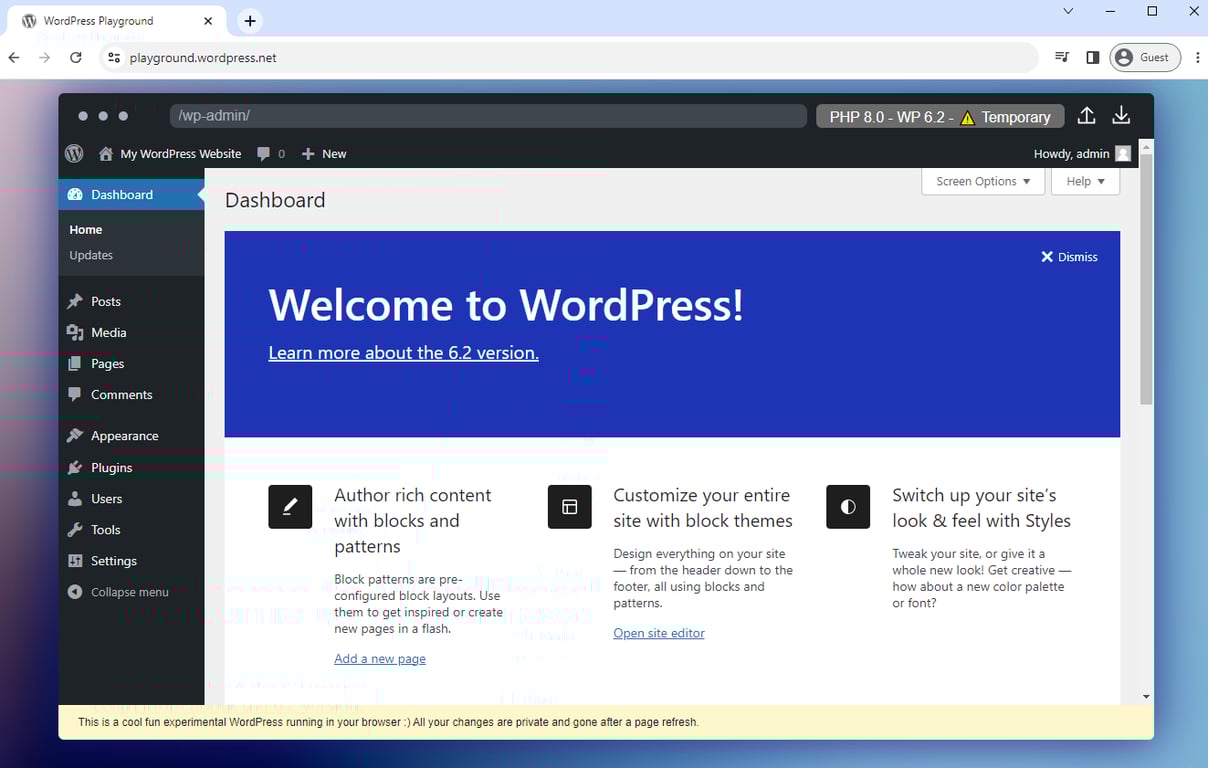Open the Screen Options dropdown

982,181
